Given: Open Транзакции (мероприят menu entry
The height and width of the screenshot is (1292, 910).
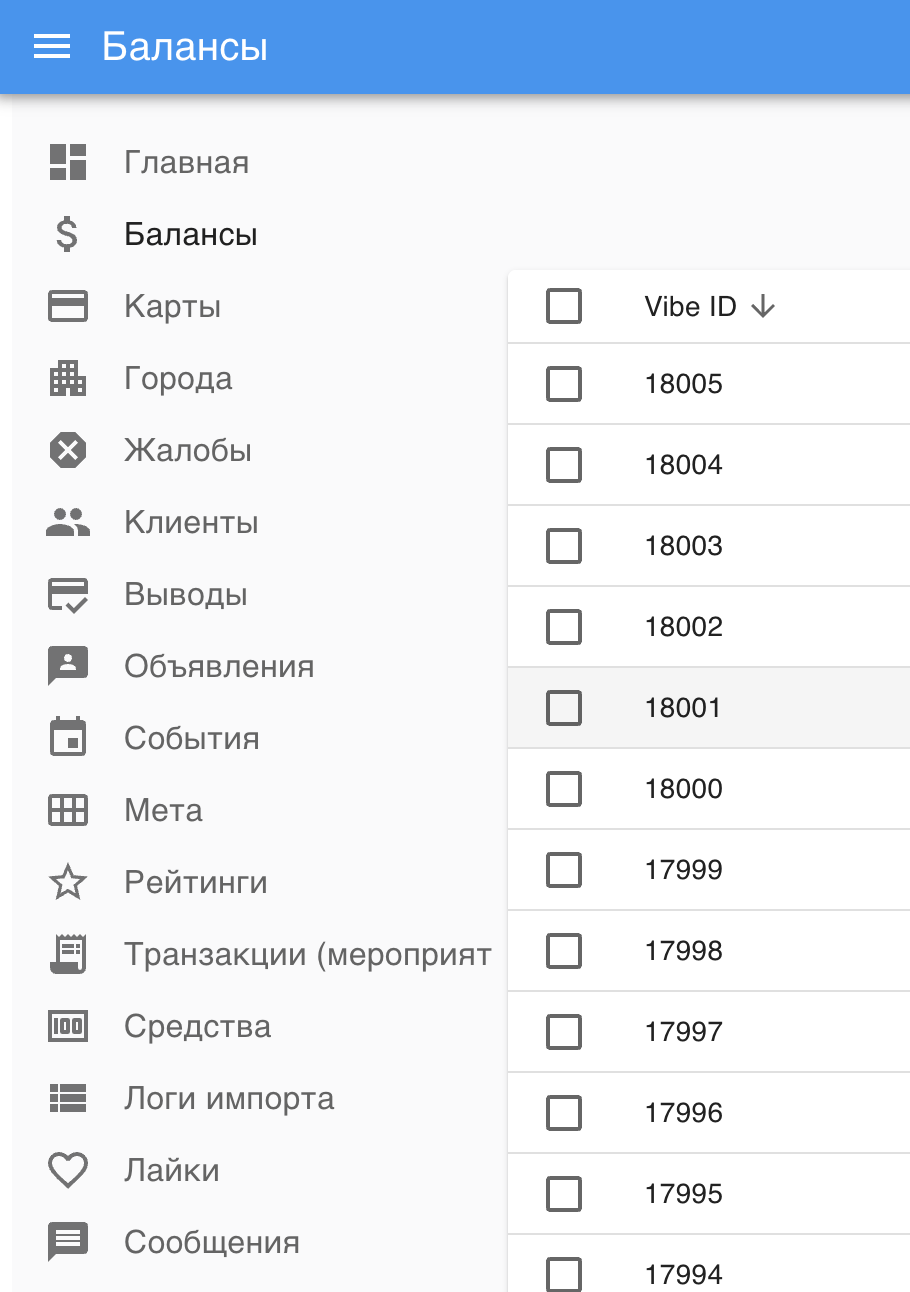Looking at the screenshot, I should (307, 955).
